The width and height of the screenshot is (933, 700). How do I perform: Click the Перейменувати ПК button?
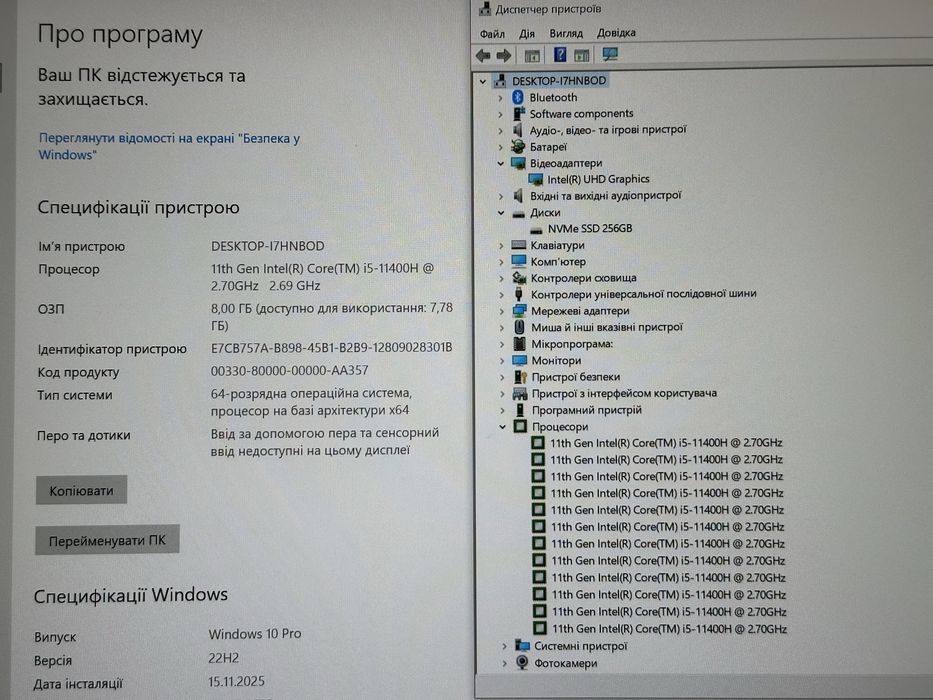(x=107, y=540)
